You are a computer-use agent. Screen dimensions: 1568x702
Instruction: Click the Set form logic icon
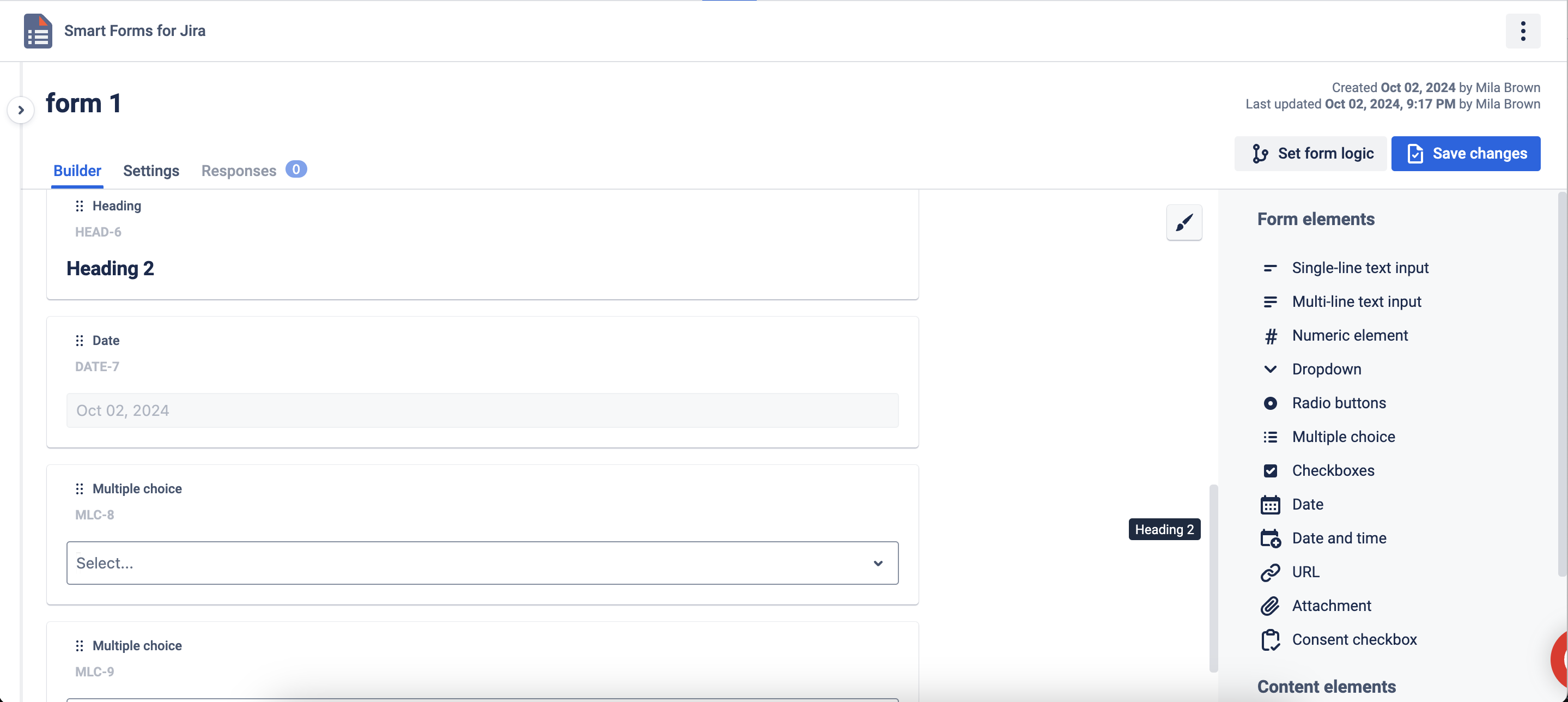(x=1260, y=154)
